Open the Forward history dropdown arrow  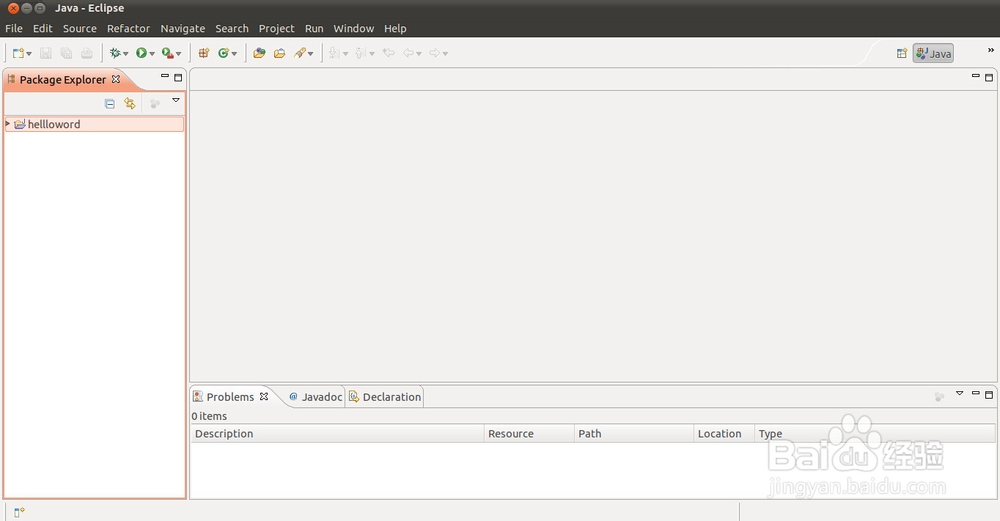click(445, 54)
